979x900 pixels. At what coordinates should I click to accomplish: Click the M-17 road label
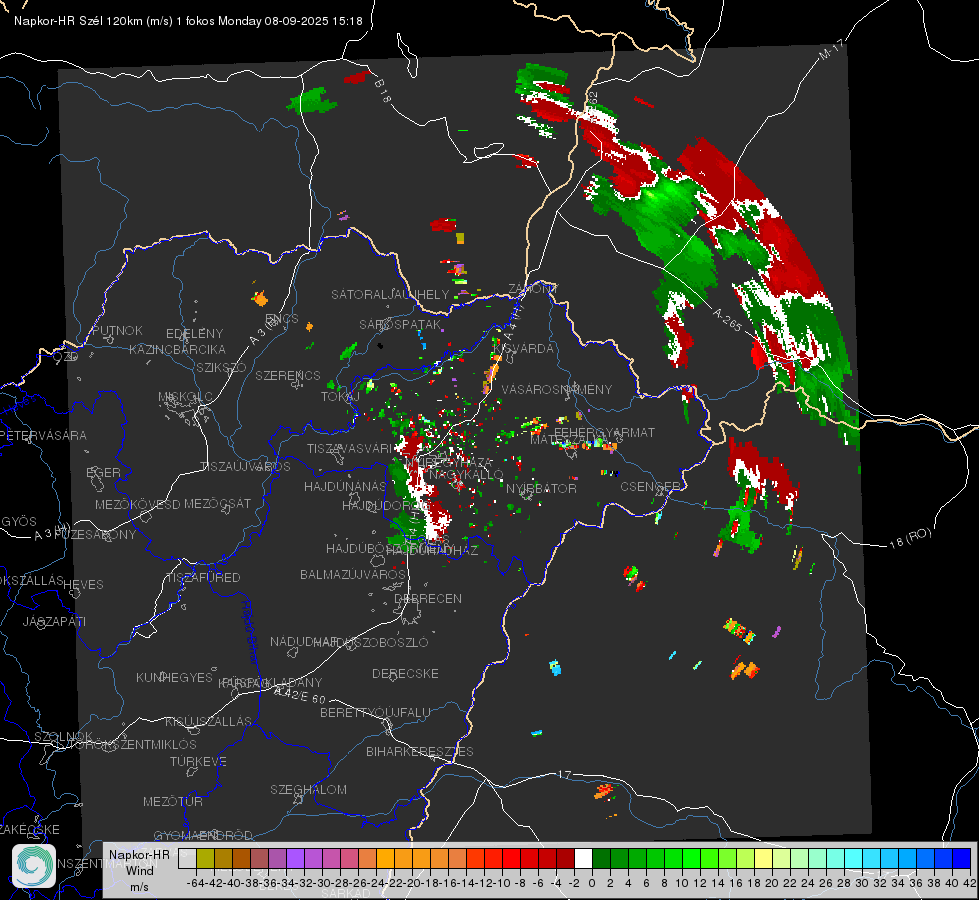pyautogui.click(x=831, y=49)
